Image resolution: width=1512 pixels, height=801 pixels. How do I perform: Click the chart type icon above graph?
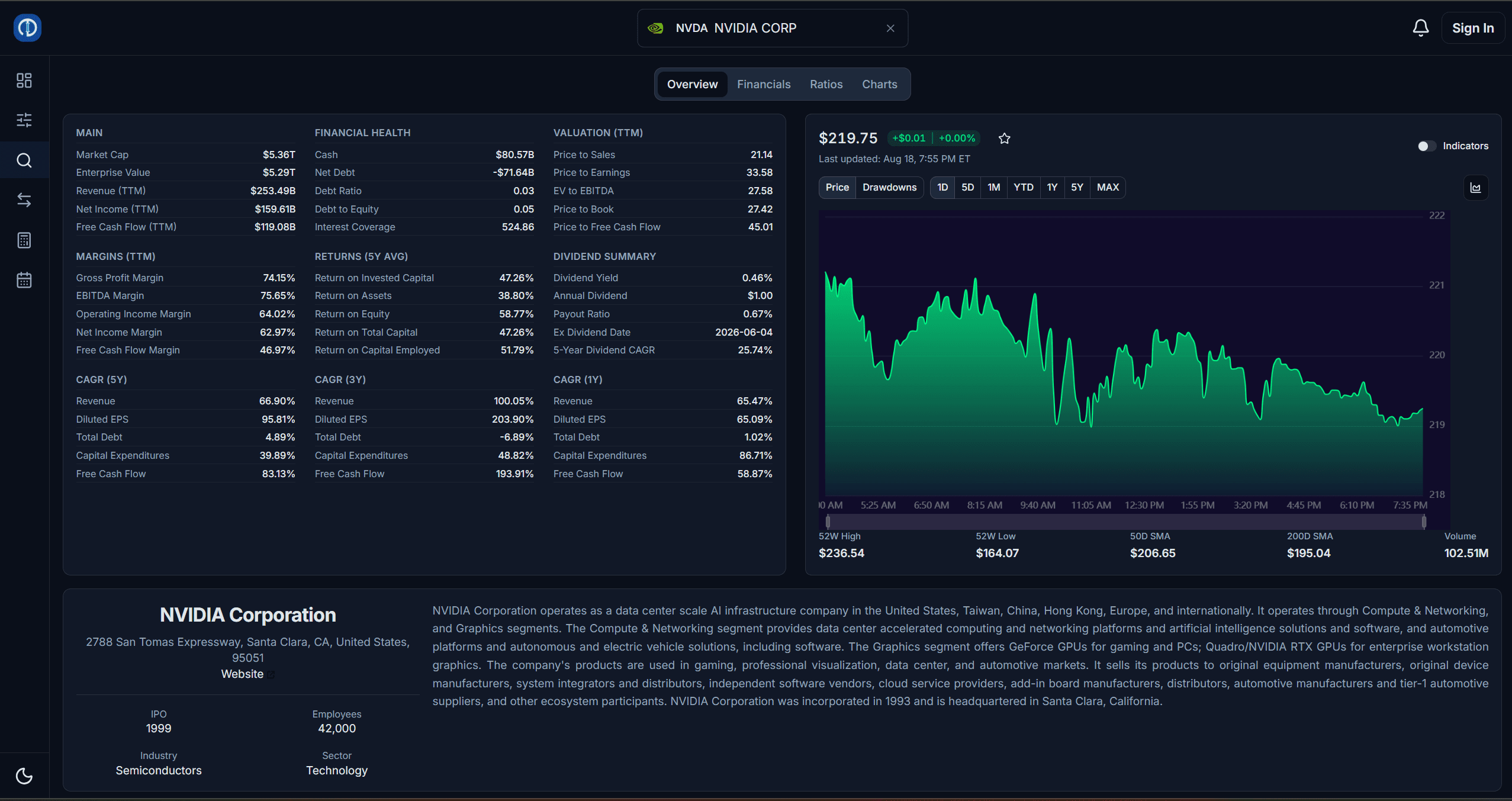tap(1476, 188)
